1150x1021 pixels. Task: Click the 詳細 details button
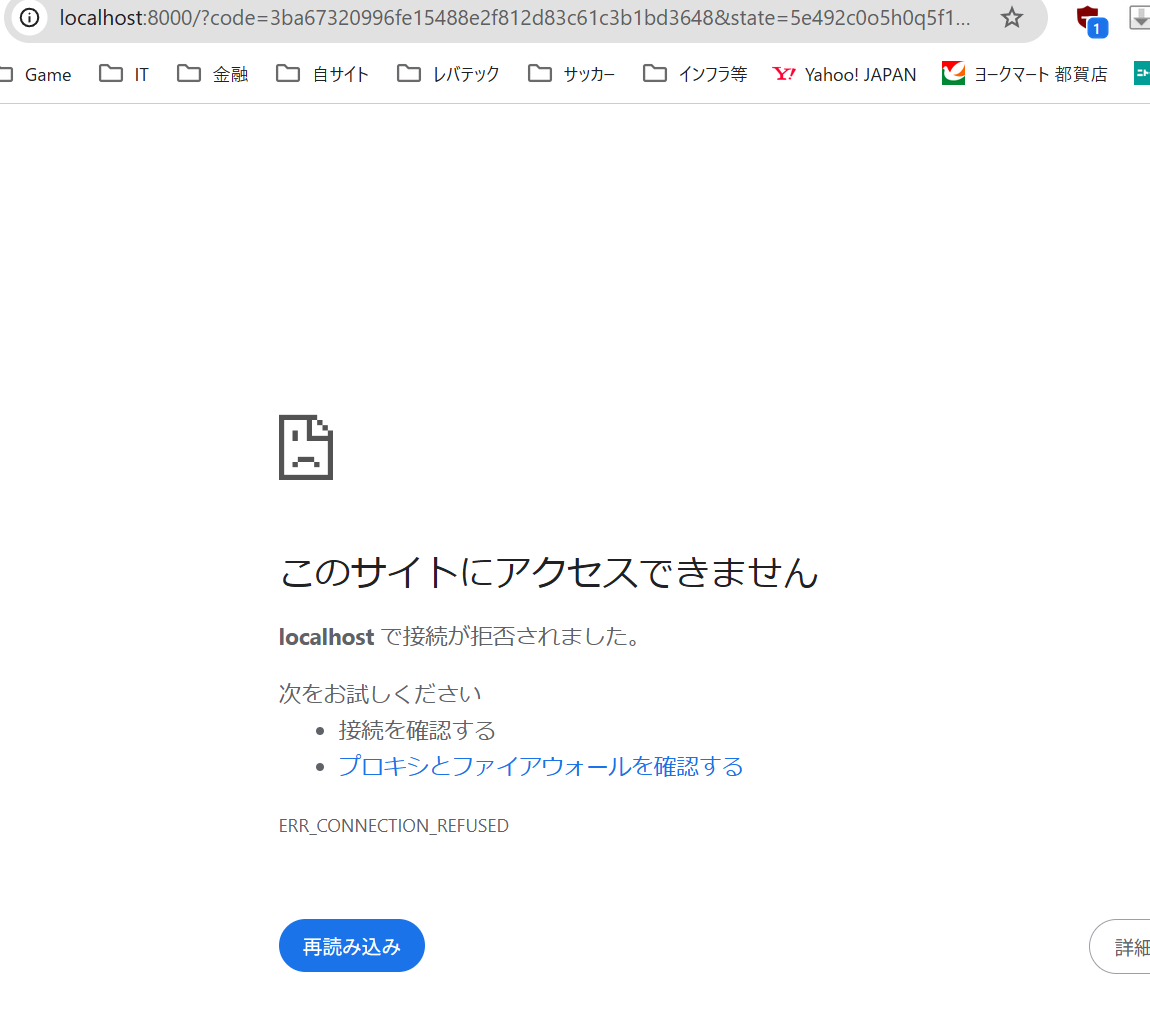pos(1120,946)
